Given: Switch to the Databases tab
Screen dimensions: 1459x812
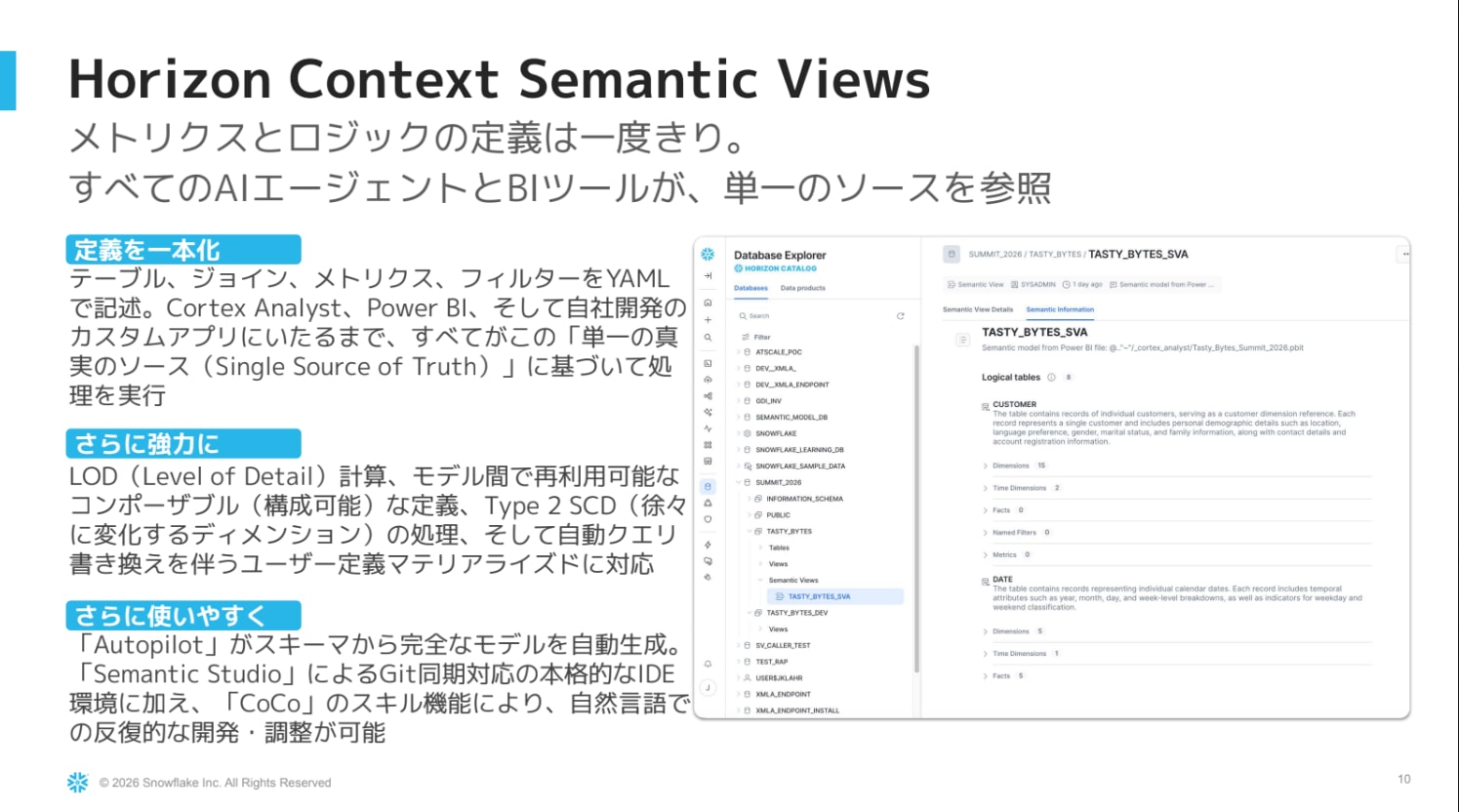Looking at the screenshot, I should tap(750, 288).
